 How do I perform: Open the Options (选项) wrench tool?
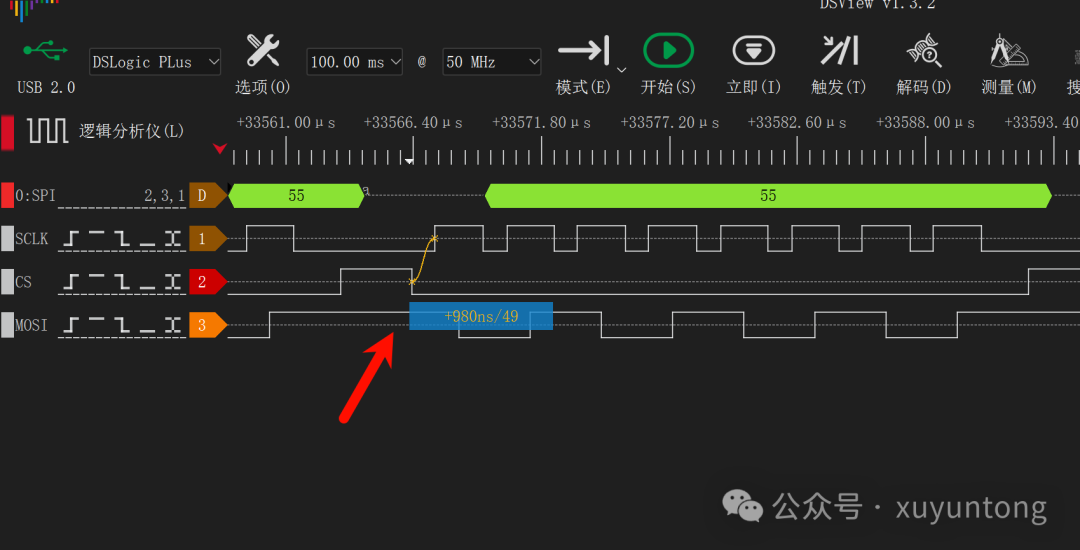[x=262, y=51]
